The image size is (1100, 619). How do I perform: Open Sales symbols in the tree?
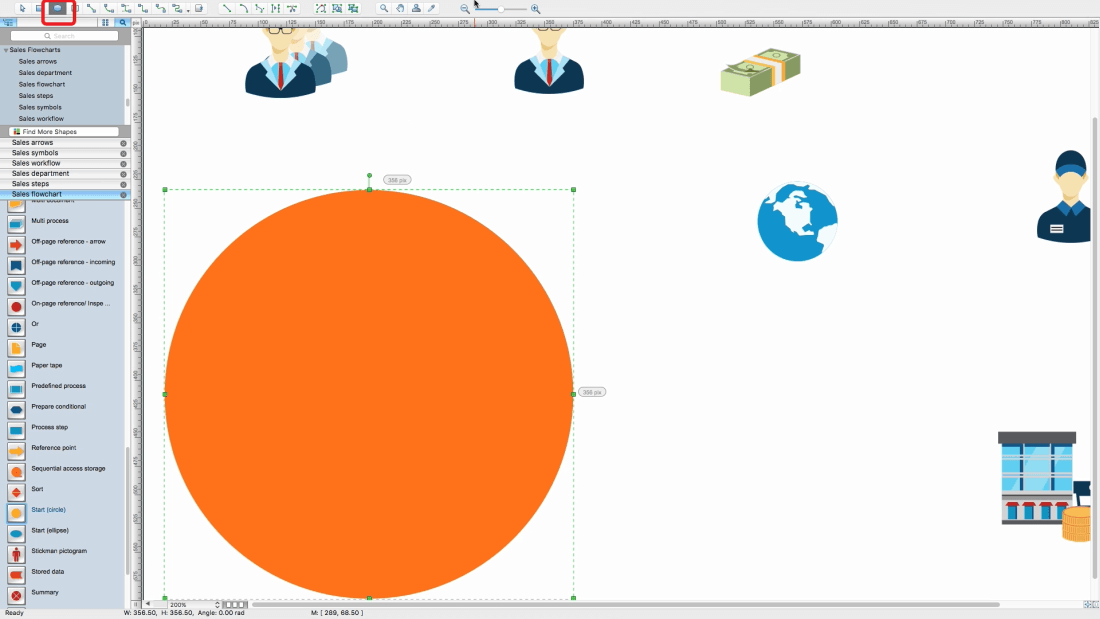pyautogui.click(x=40, y=107)
